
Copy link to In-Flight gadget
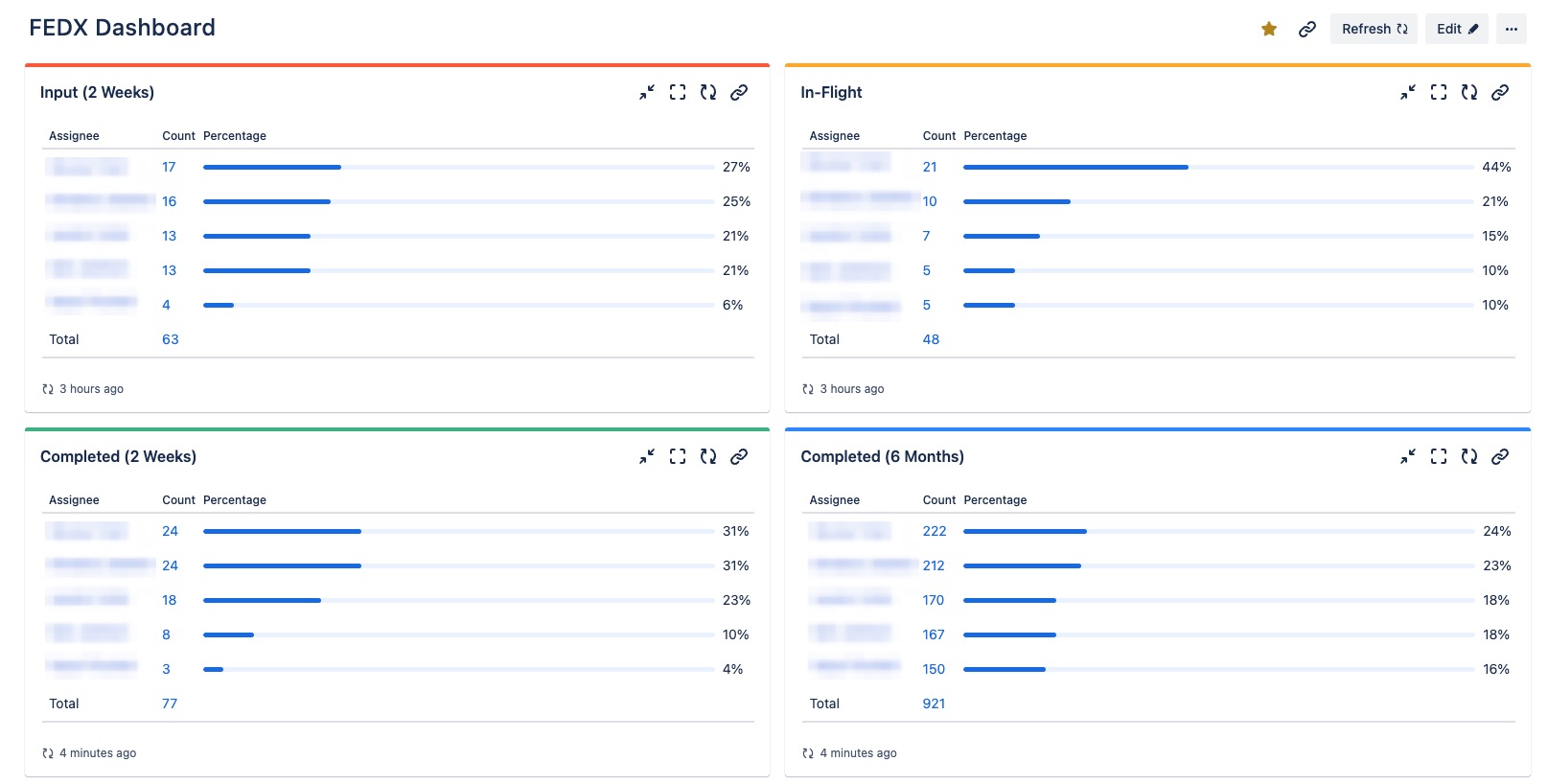[1500, 92]
